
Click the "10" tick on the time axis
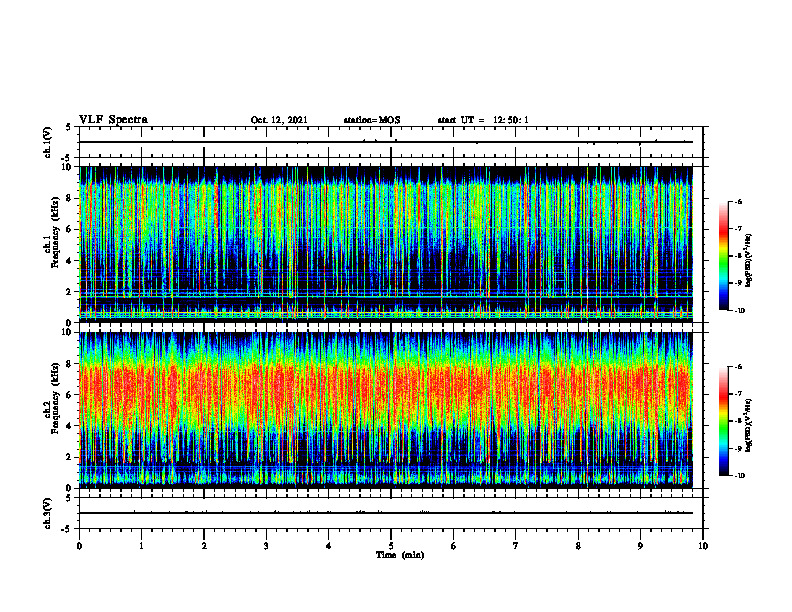(x=703, y=546)
